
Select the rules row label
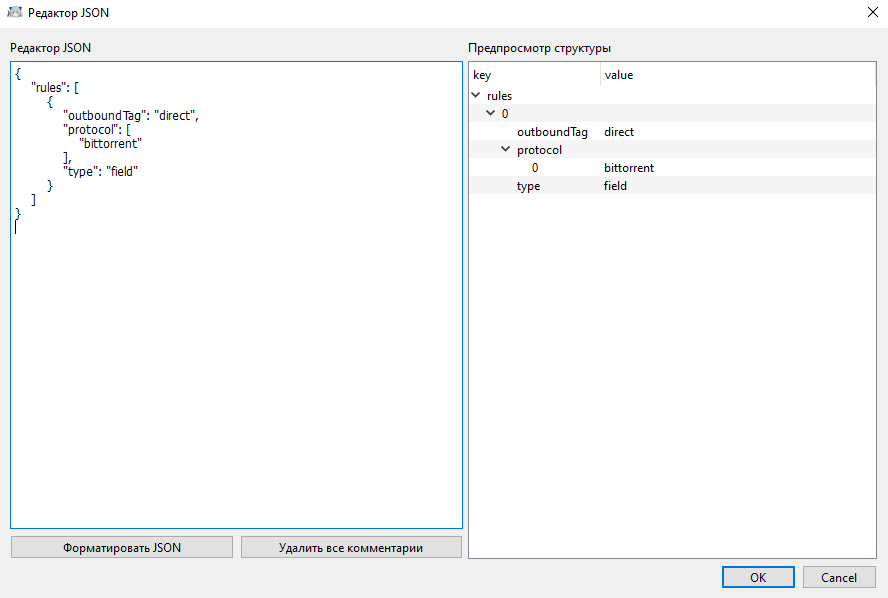(499, 96)
